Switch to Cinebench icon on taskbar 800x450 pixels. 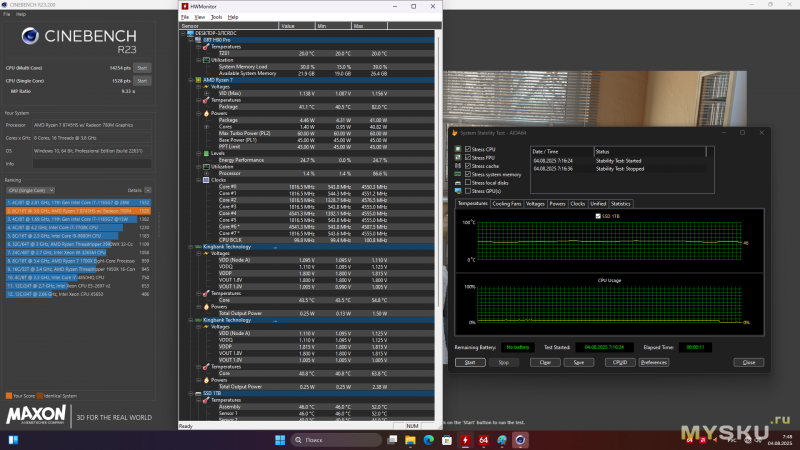520,440
